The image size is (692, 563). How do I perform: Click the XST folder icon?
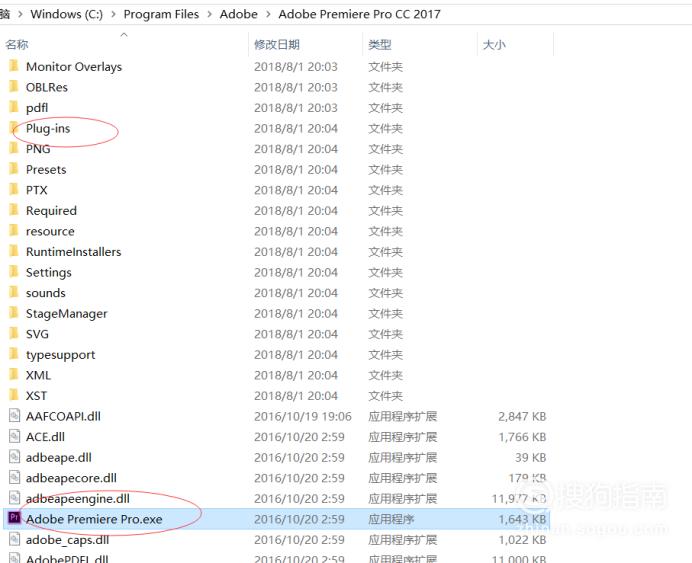pos(14,395)
